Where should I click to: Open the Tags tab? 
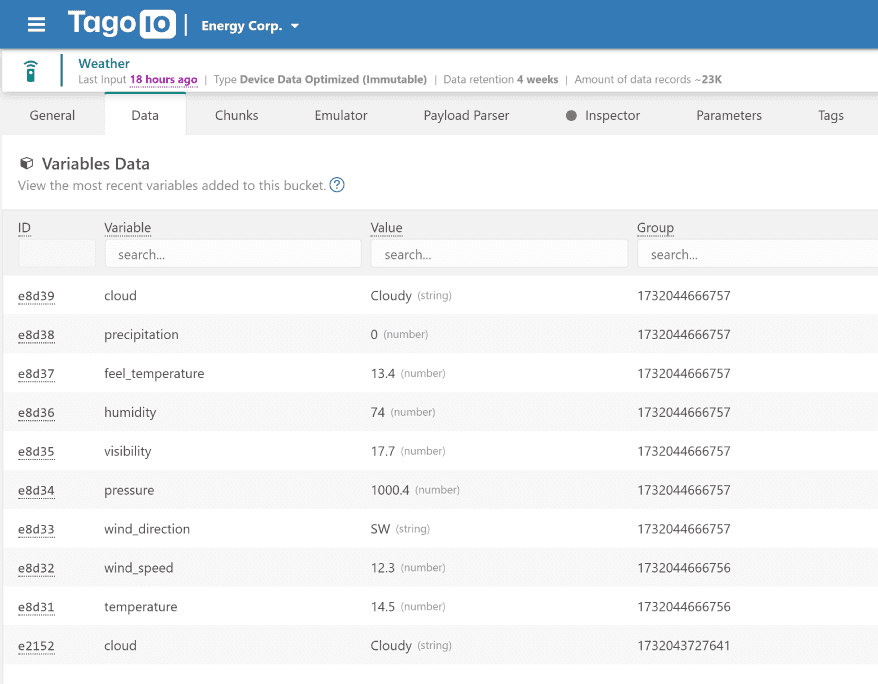click(830, 115)
